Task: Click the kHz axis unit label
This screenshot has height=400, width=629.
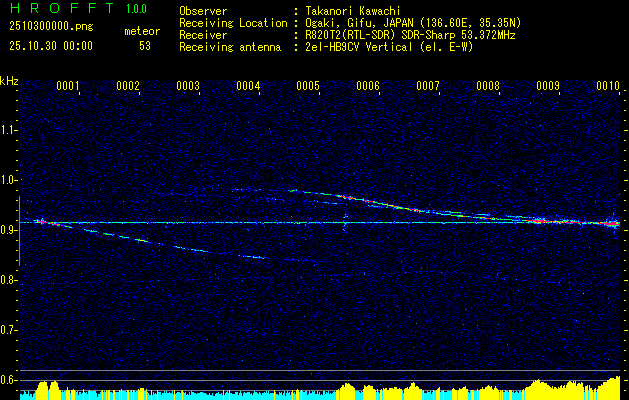Action: [x=9, y=81]
